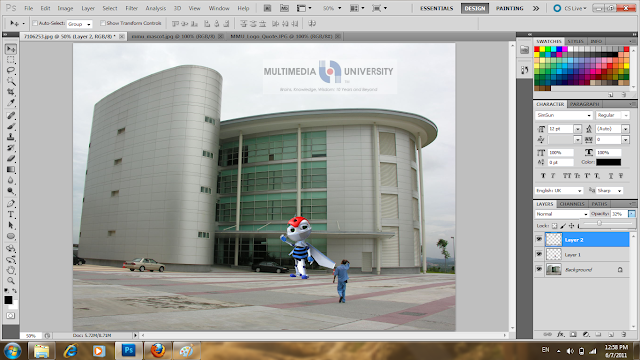Open CS Live menu button
Screen dimensions: 640x360
570,8
